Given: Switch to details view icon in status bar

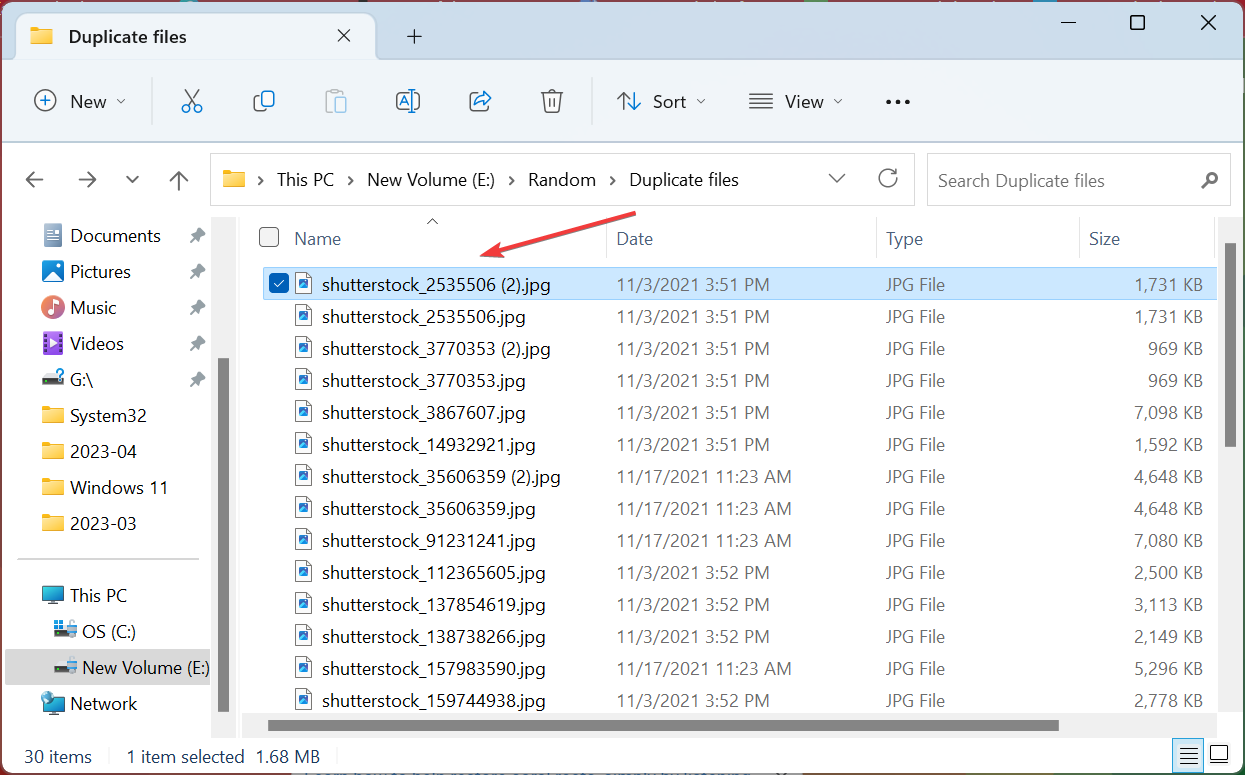Looking at the screenshot, I should point(1187,754).
